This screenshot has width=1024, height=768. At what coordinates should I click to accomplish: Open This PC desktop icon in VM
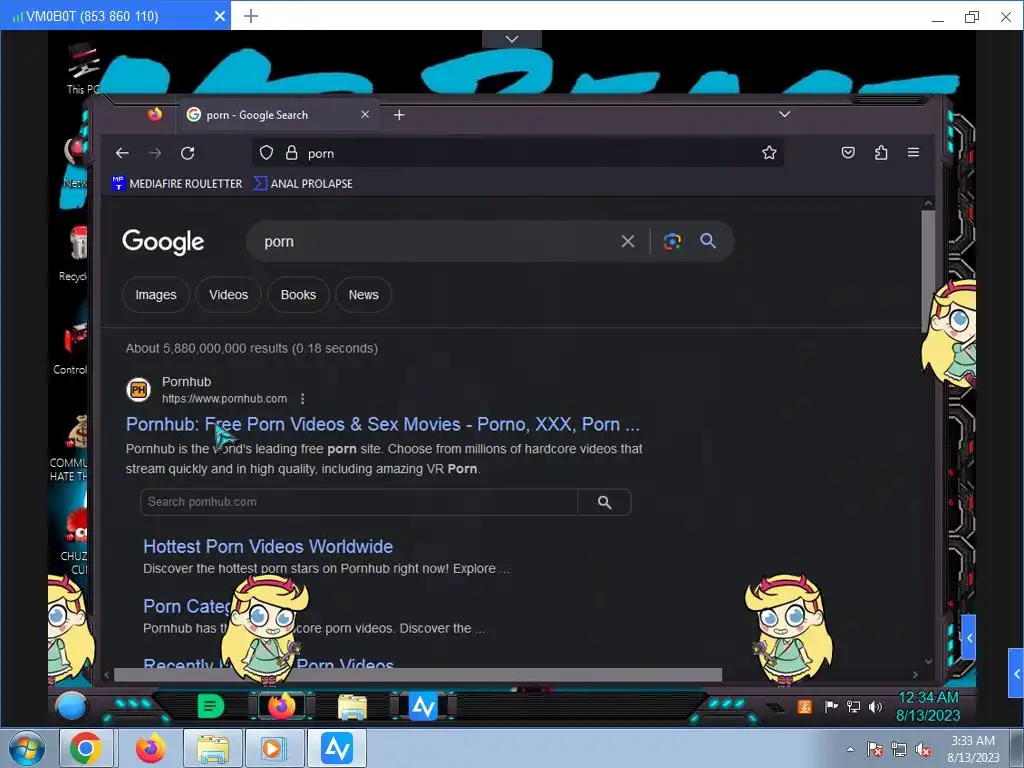pyautogui.click(x=83, y=69)
